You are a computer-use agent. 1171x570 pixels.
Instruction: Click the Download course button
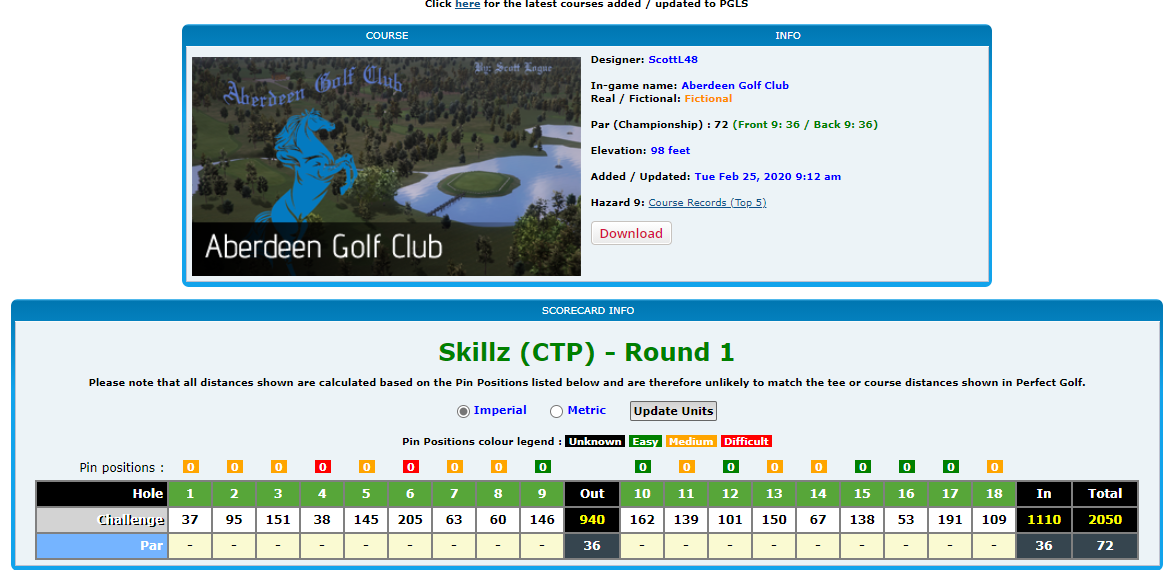click(631, 233)
